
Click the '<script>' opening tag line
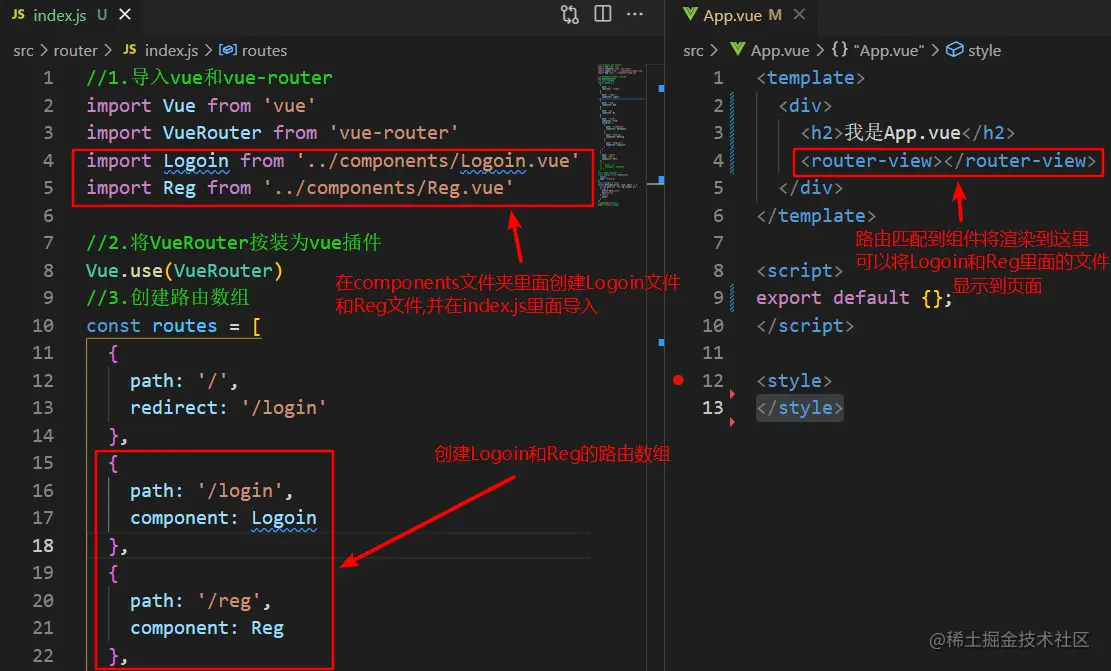[x=799, y=271]
